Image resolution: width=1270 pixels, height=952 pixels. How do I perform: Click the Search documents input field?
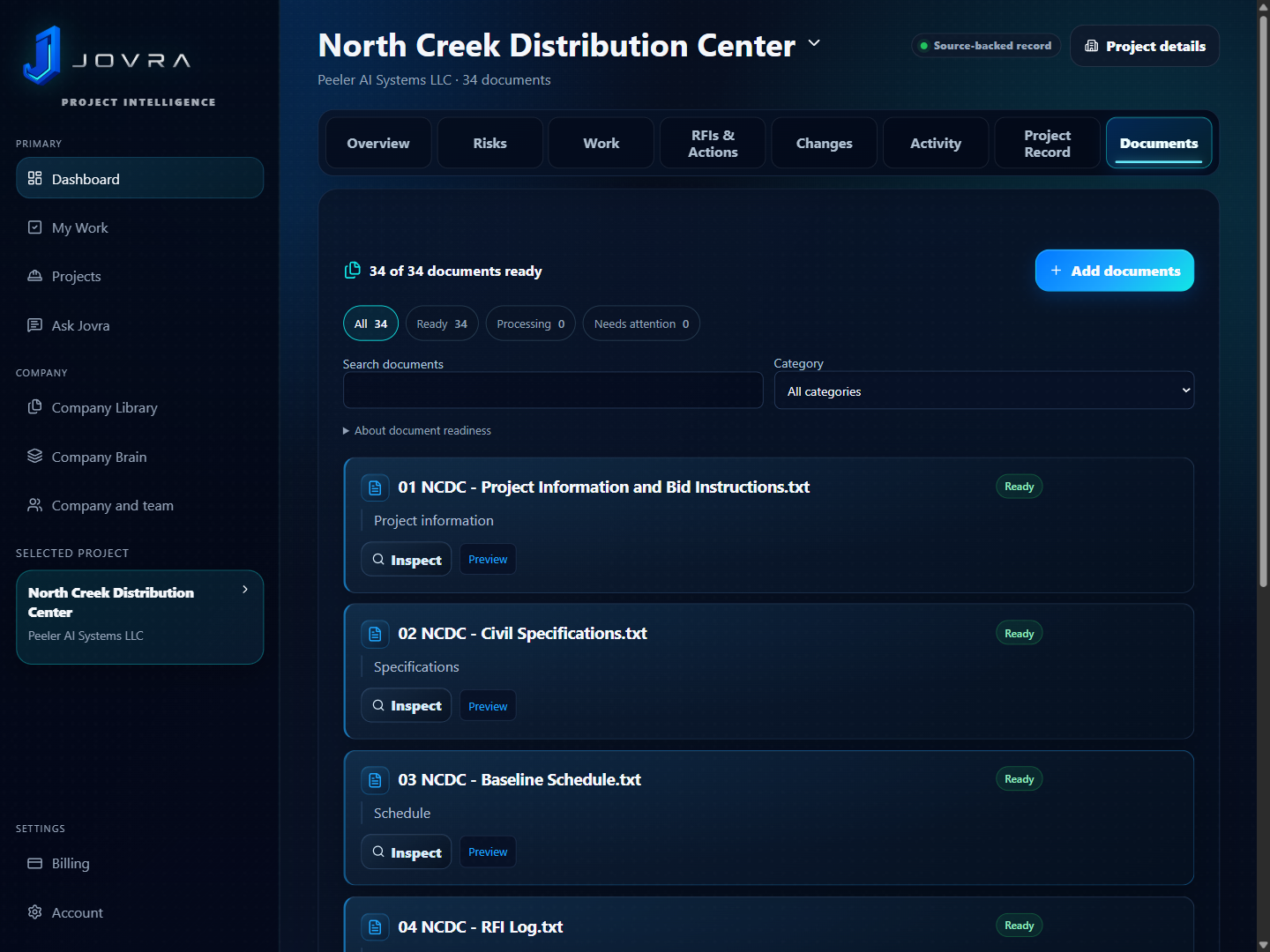pyautogui.click(x=553, y=390)
